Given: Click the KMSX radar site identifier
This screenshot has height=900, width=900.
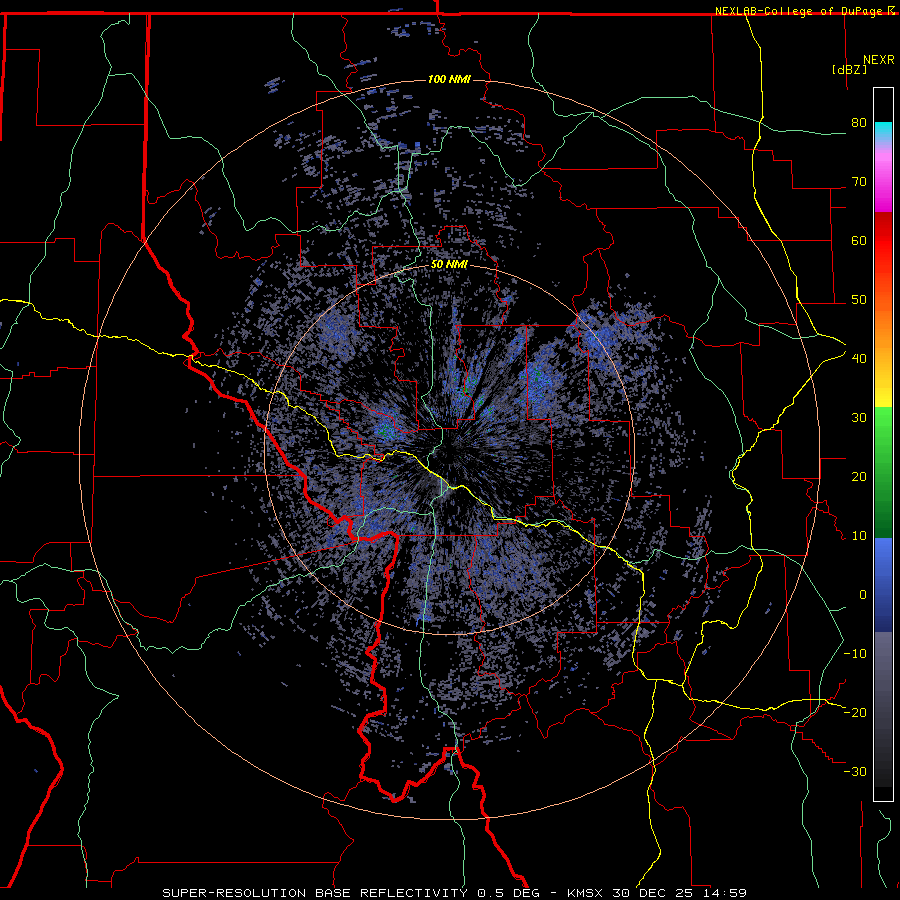Looking at the screenshot, I should (x=586, y=893).
